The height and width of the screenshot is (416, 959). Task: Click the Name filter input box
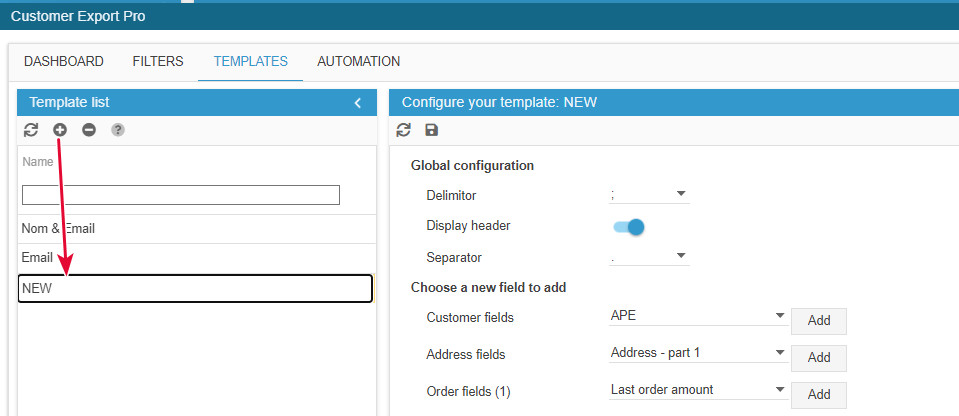point(181,195)
